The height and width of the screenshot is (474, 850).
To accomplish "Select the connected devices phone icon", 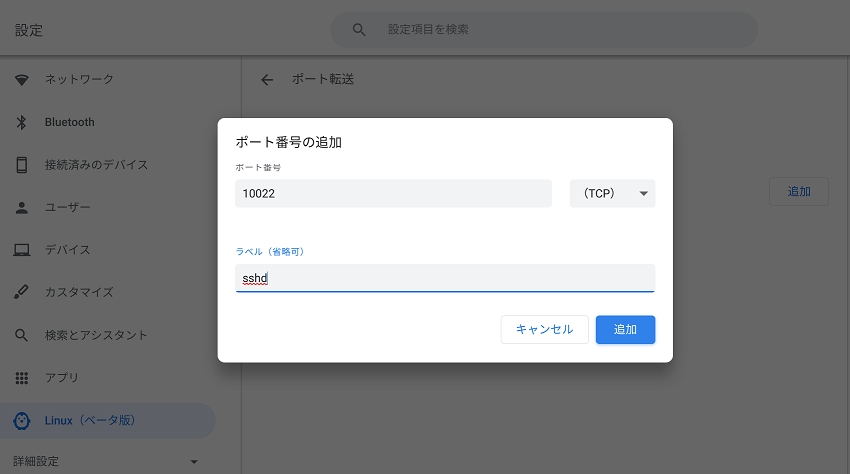I will point(22,165).
